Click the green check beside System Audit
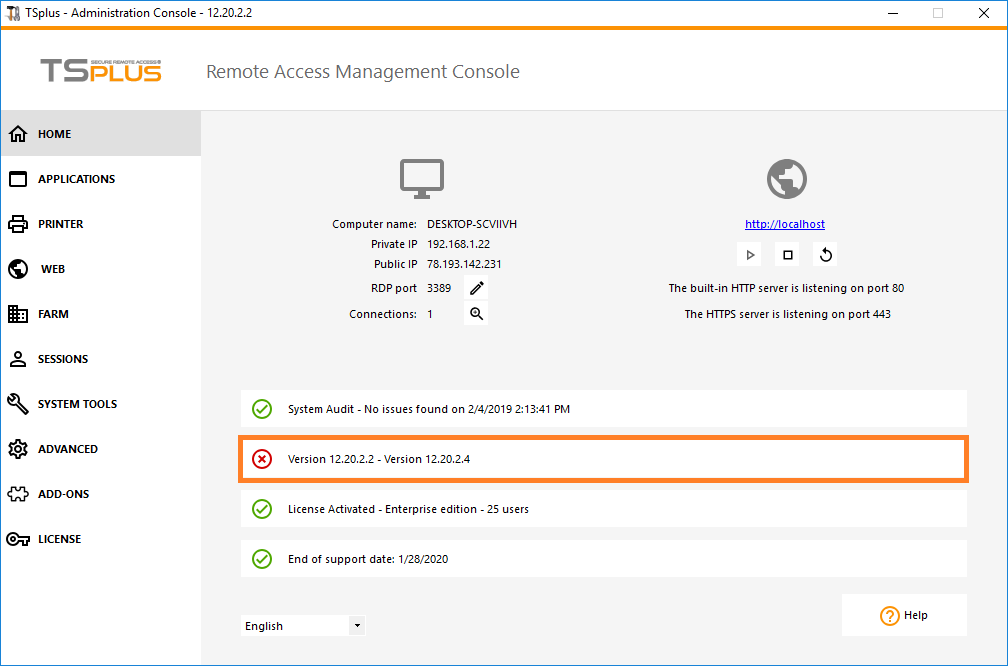 click(x=262, y=409)
